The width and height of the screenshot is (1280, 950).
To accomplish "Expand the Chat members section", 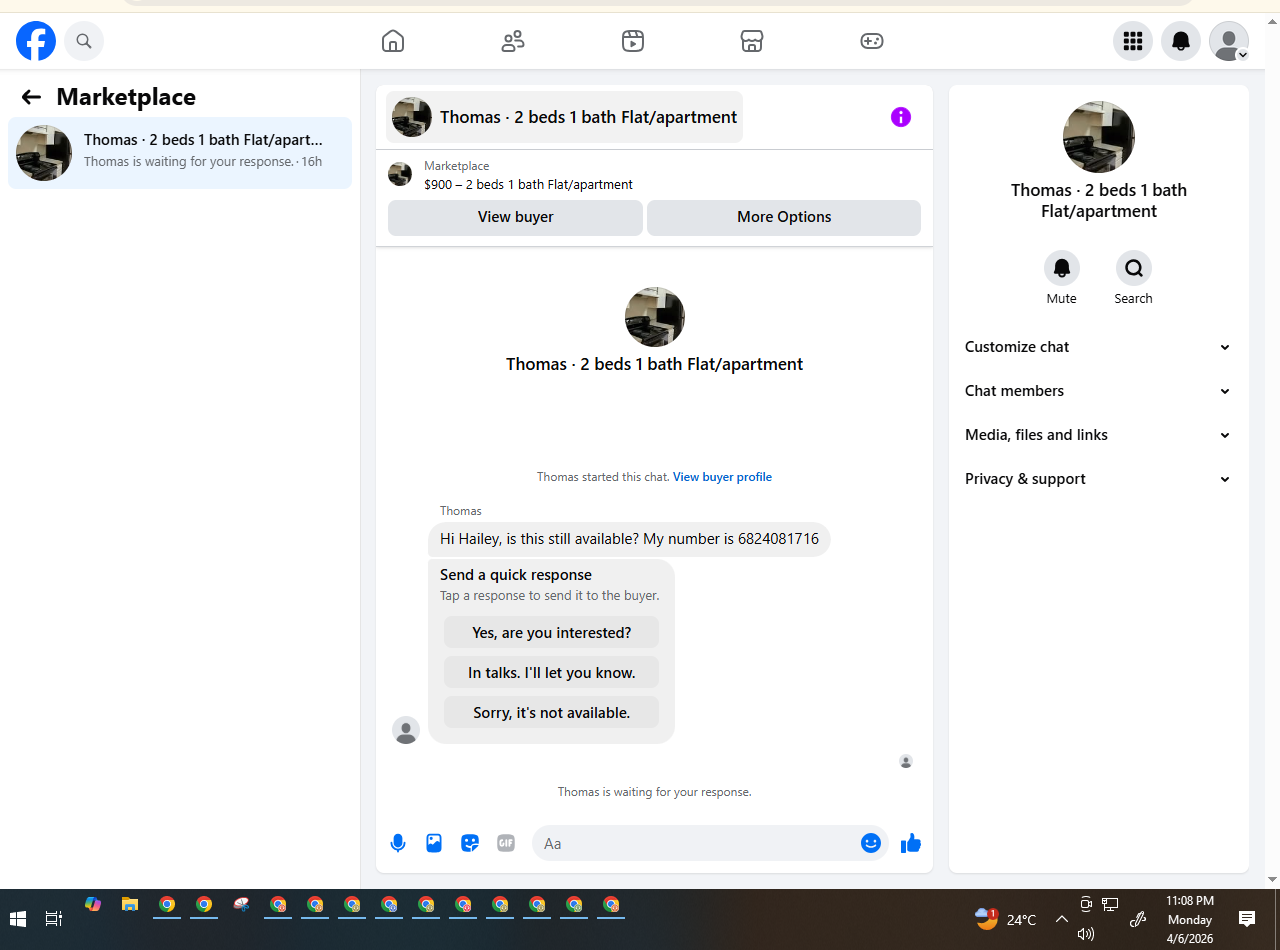I will click(x=1099, y=391).
